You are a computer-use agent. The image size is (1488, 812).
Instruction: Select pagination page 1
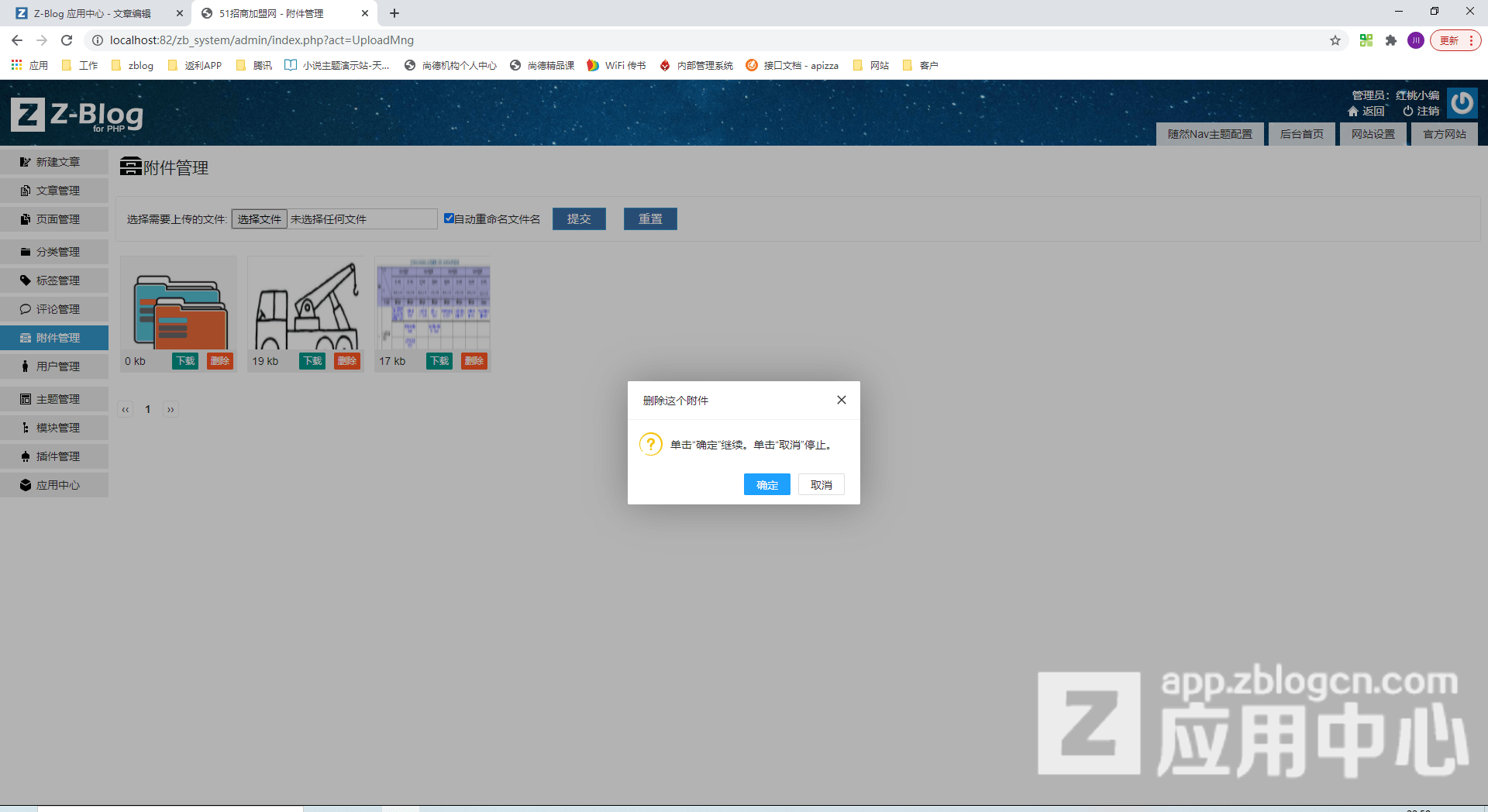click(148, 409)
